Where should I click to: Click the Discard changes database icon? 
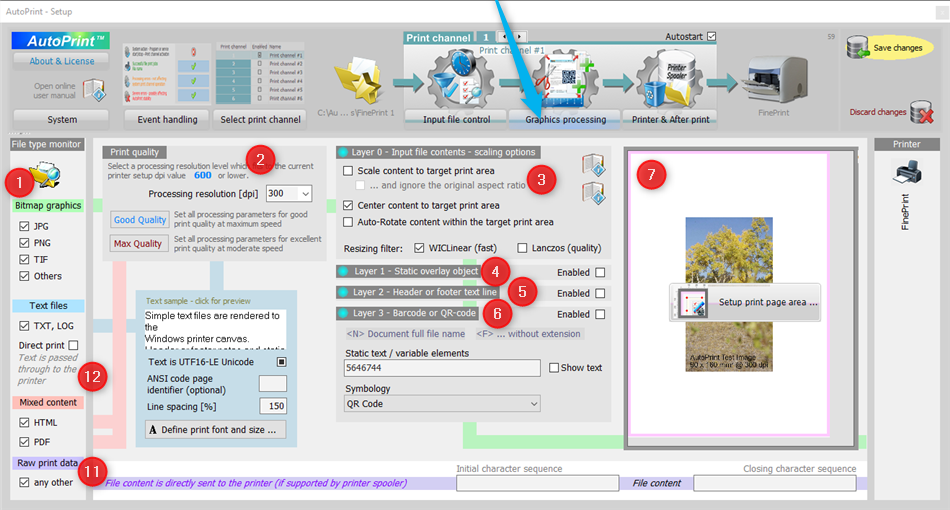coord(922,112)
